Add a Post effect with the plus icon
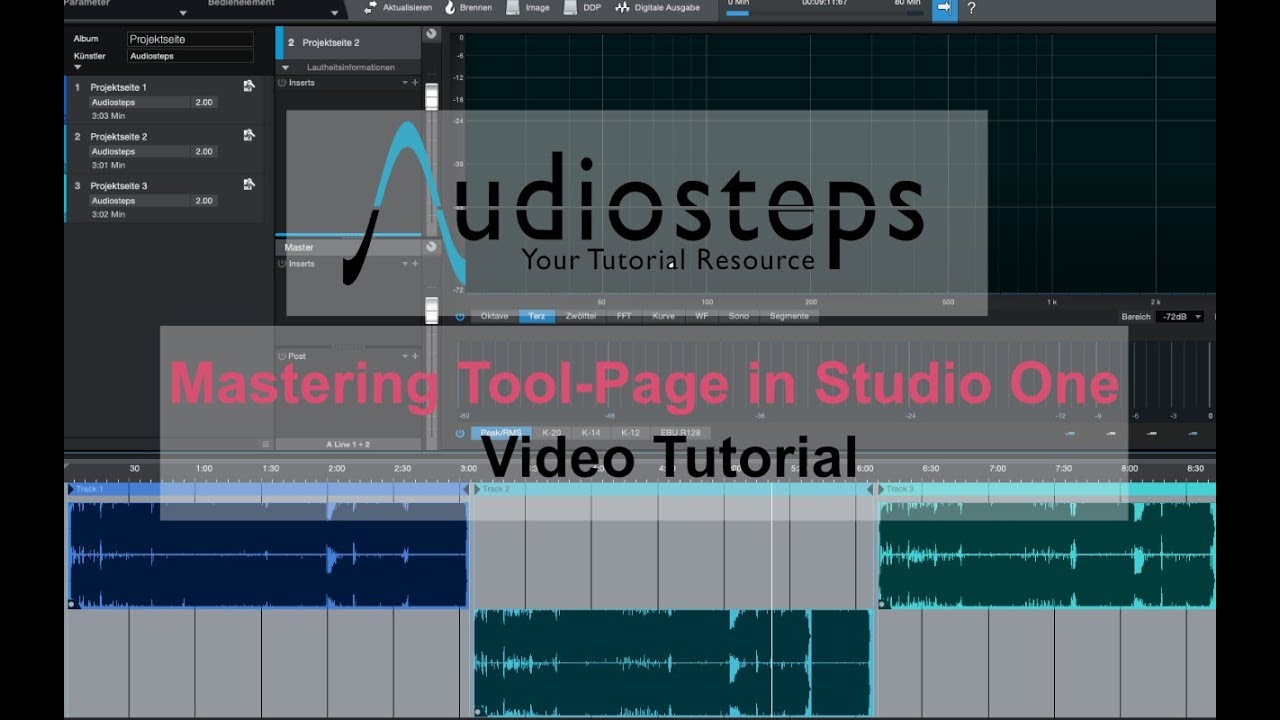Viewport: 1280px width, 720px height. click(415, 356)
